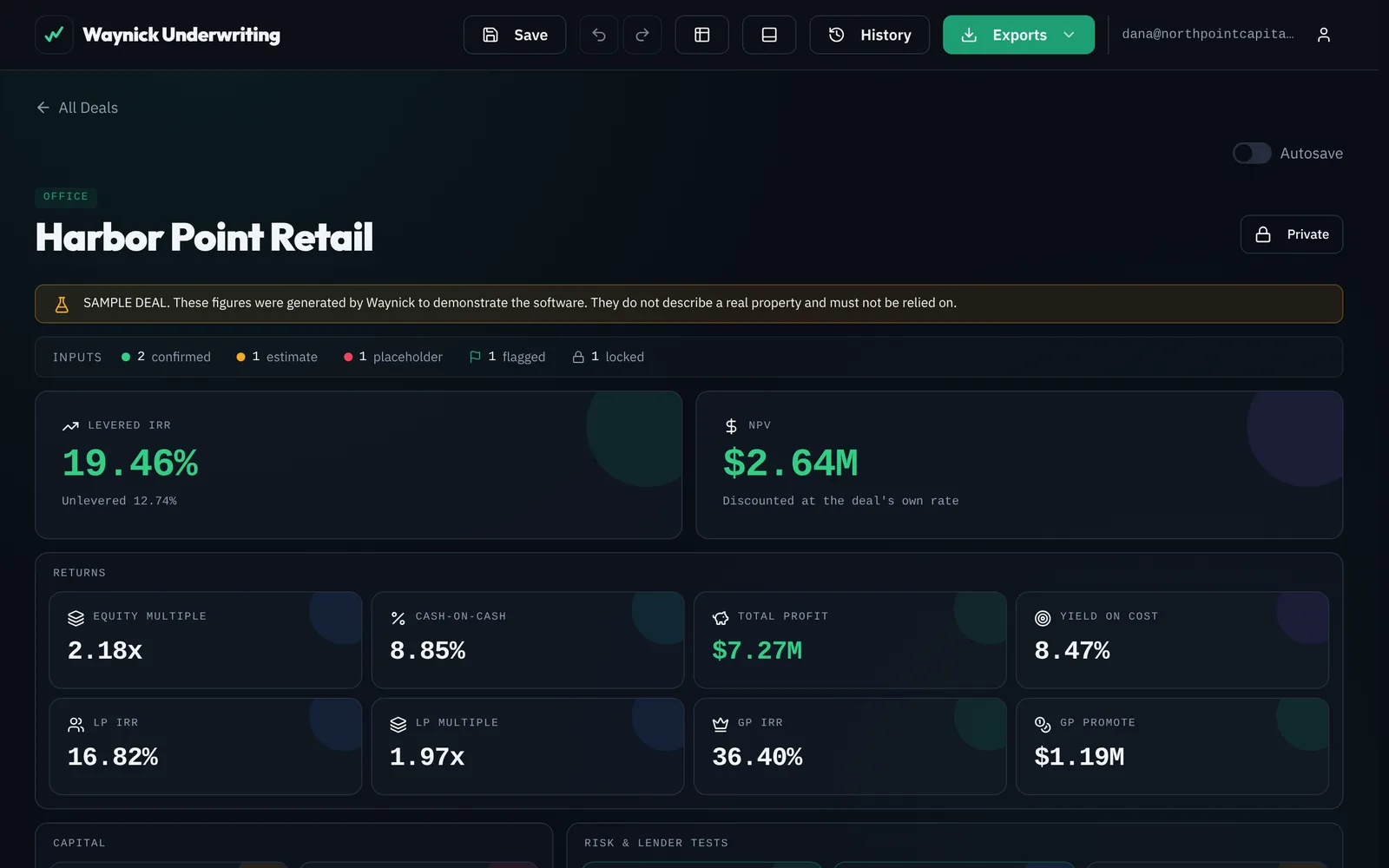Click the undo arrow icon
The image size is (1389, 868).
click(599, 35)
